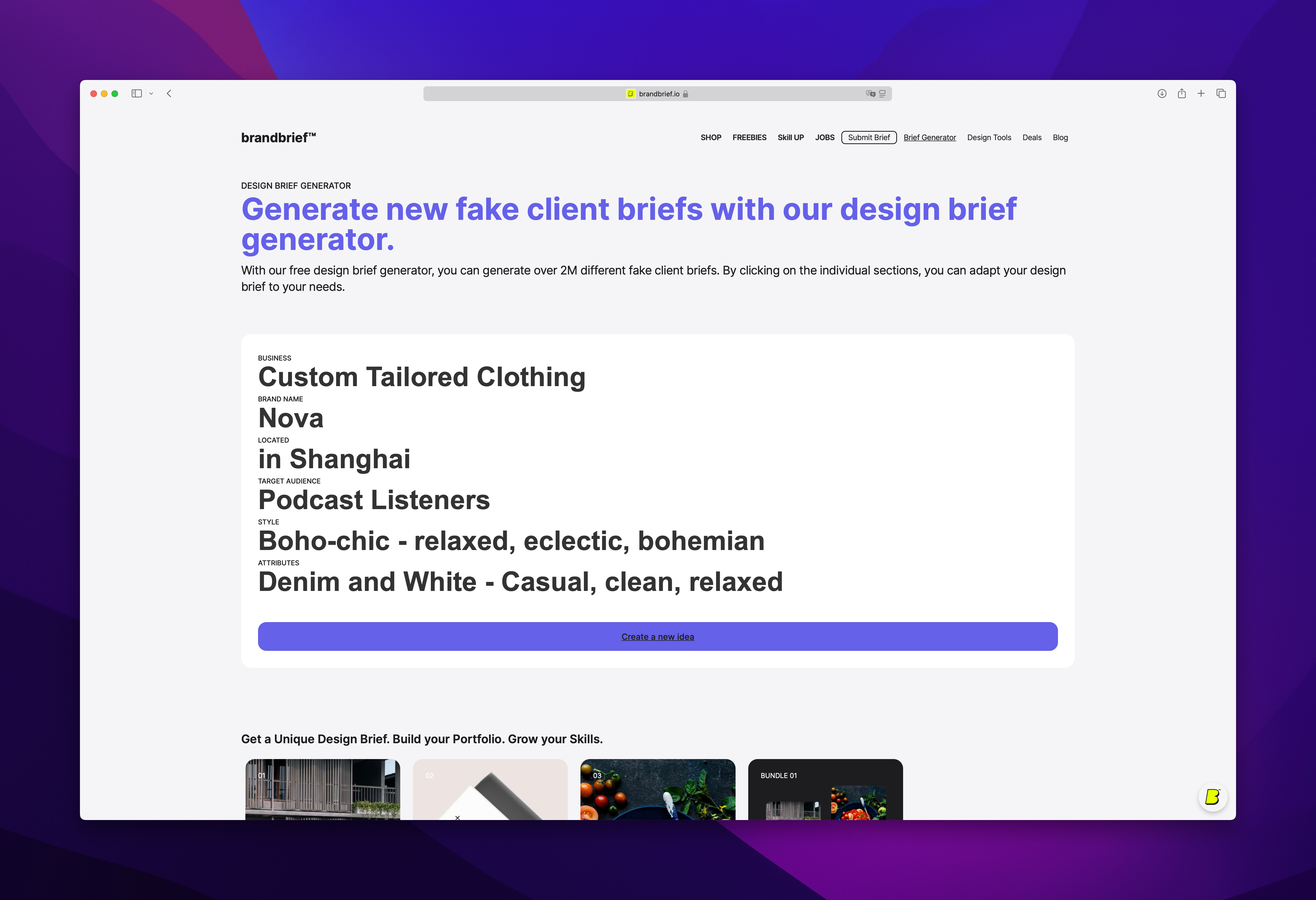Open the Reader view icon

(x=882, y=94)
